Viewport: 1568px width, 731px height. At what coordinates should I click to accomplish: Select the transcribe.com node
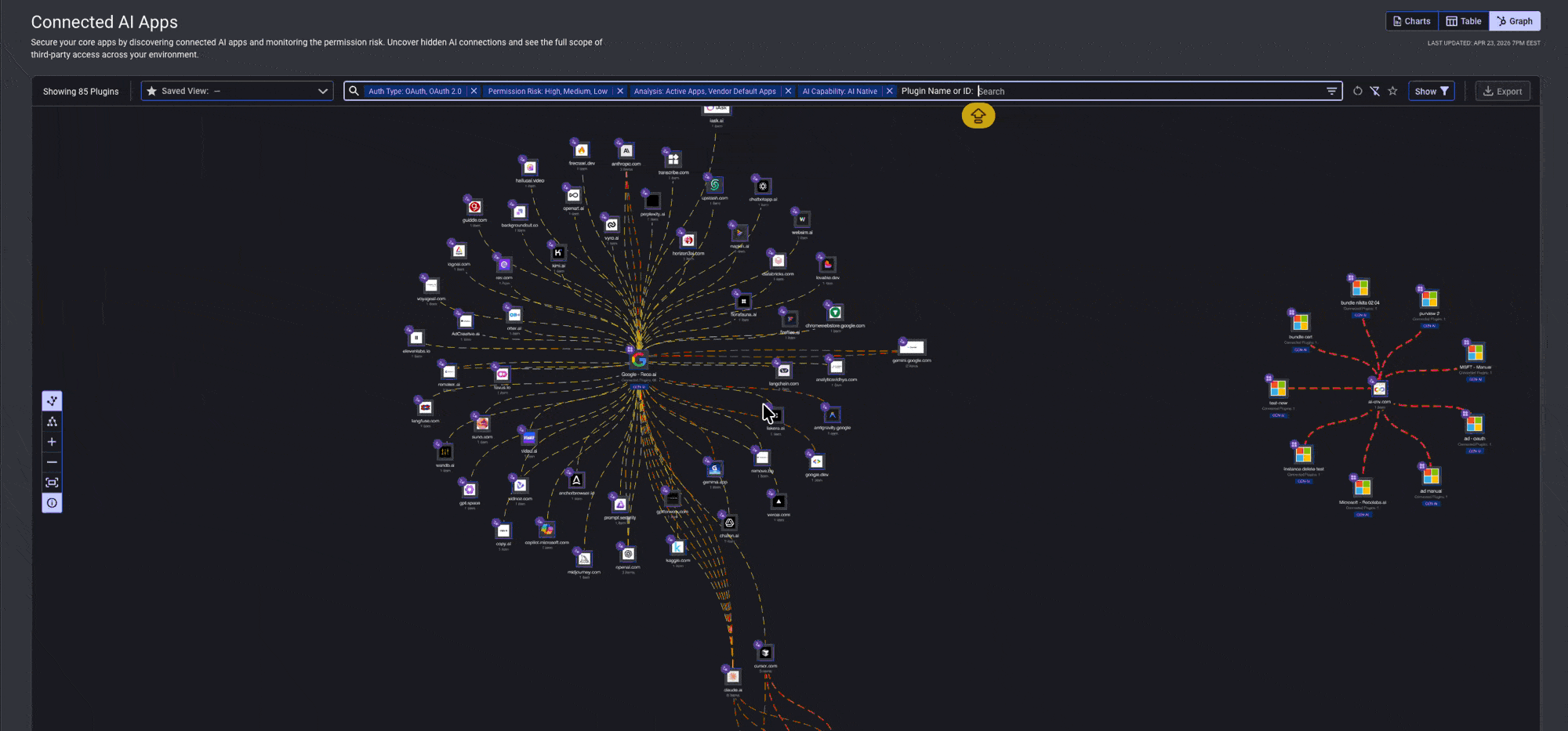673,159
